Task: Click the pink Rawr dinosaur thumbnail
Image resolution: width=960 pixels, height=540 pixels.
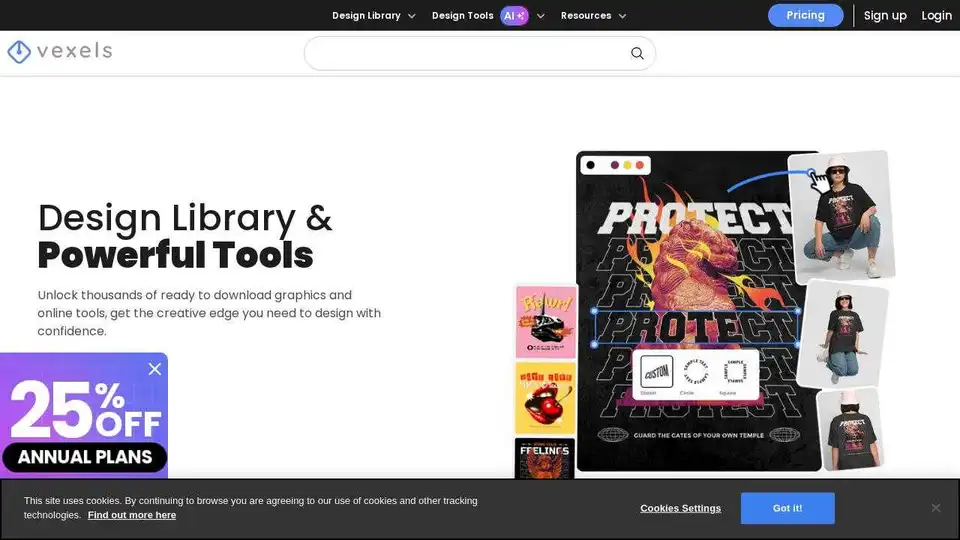Action: click(546, 322)
